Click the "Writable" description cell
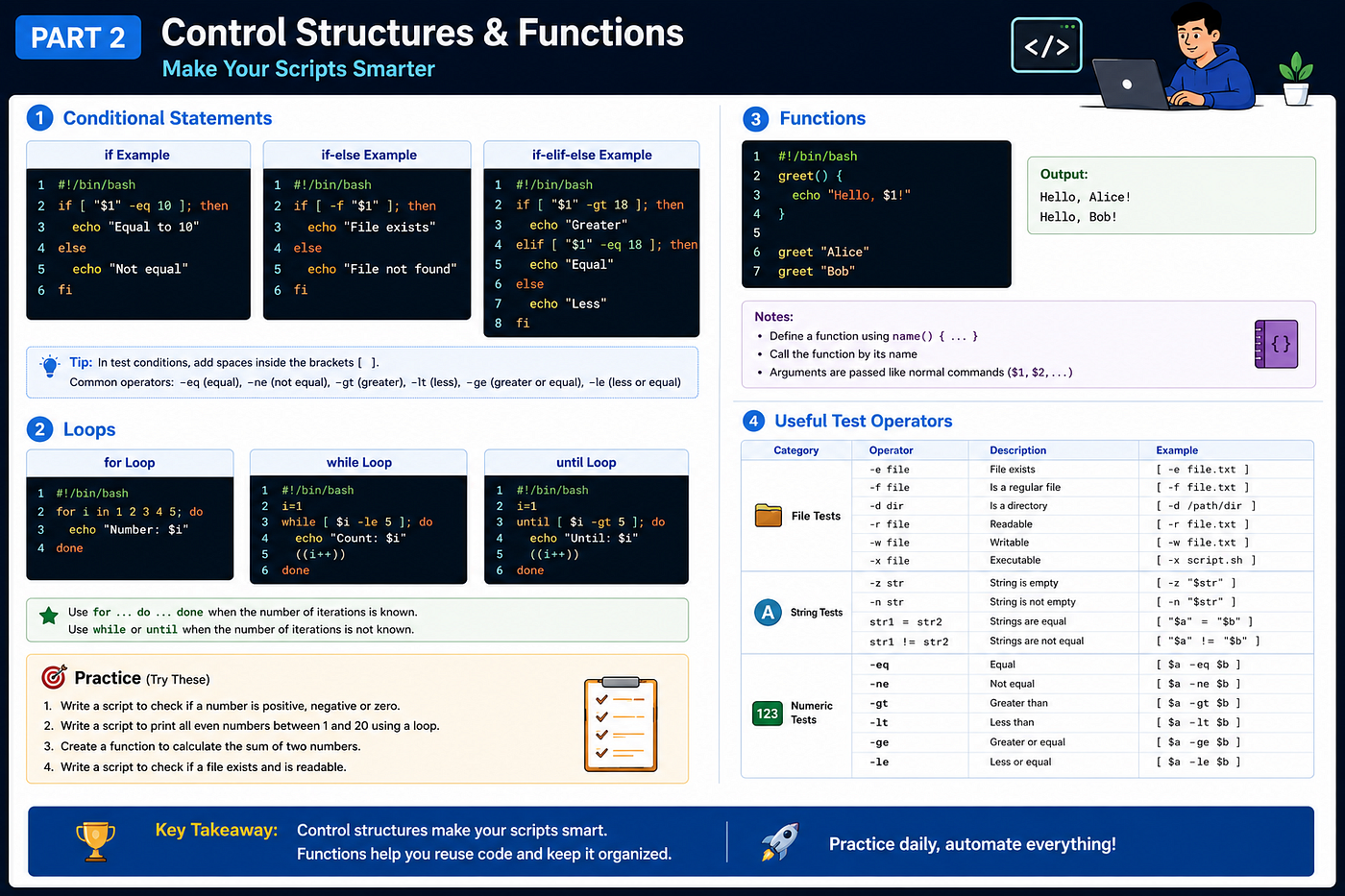Screen dimensions: 1345x896 1010,543
